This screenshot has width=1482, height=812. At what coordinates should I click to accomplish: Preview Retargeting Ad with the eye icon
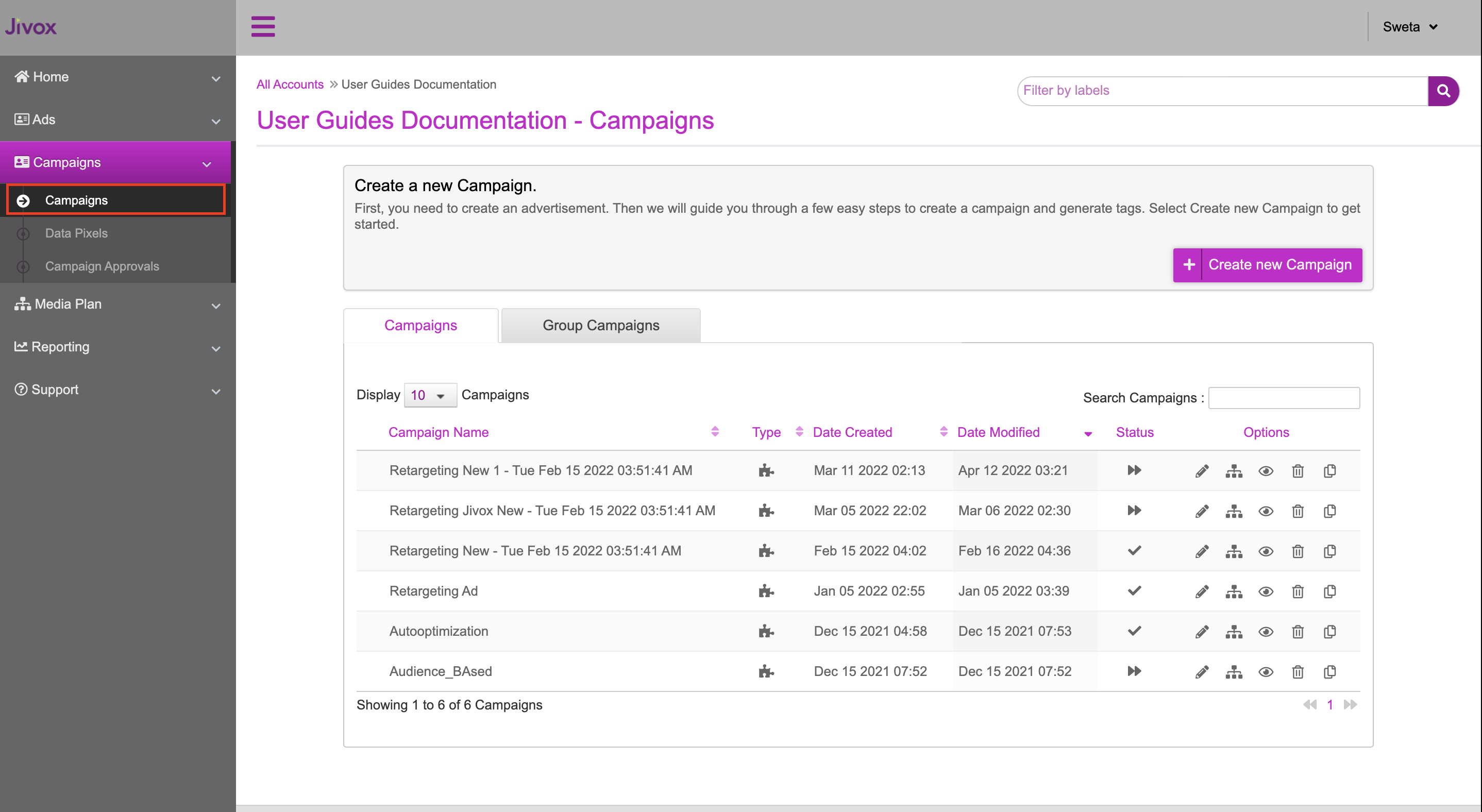(1266, 593)
